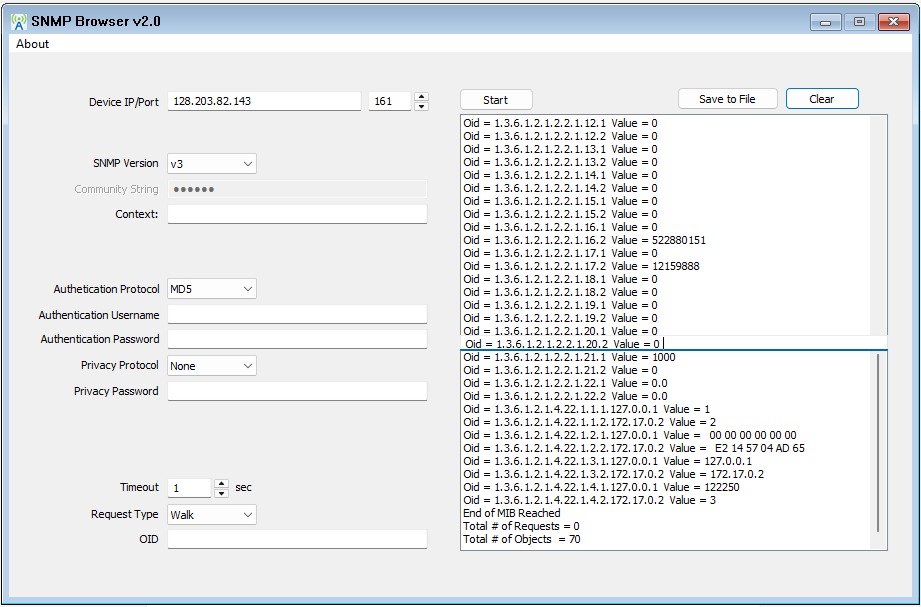Start the SNMP walk
This screenshot has height=607, width=921.
pos(495,98)
